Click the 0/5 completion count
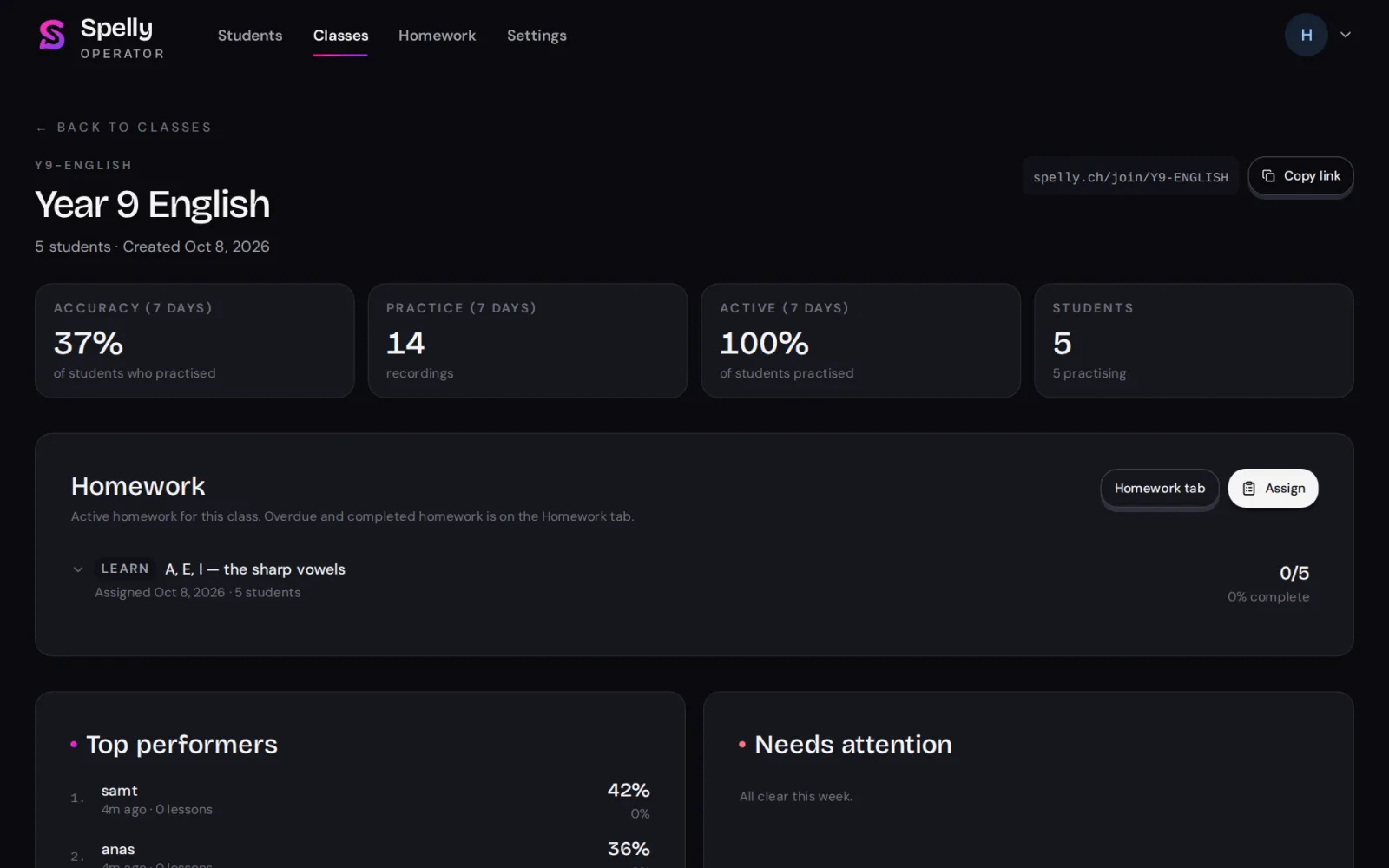Image resolution: width=1389 pixels, height=868 pixels. point(1294,573)
